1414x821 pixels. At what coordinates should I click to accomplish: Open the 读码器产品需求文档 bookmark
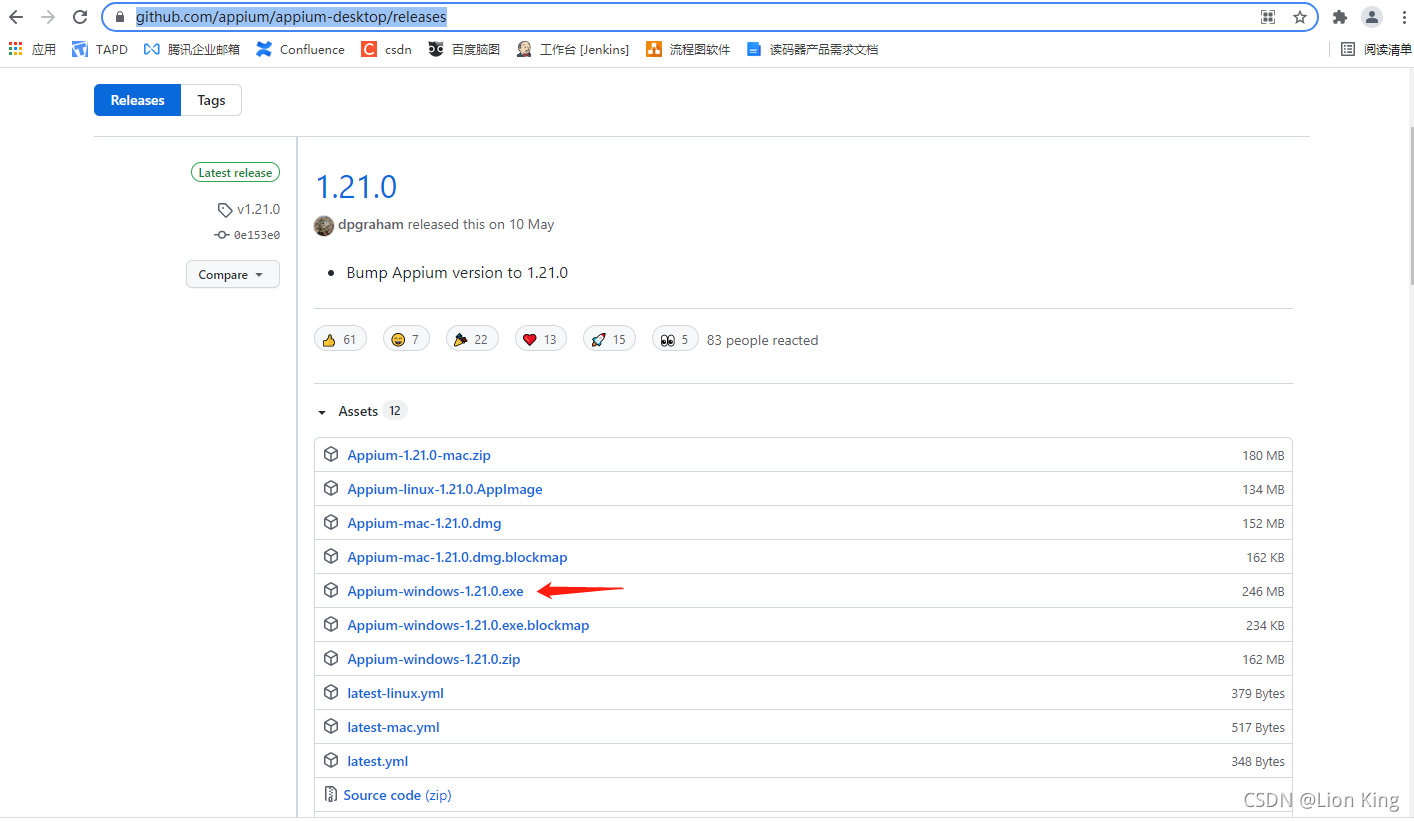pos(812,49)
